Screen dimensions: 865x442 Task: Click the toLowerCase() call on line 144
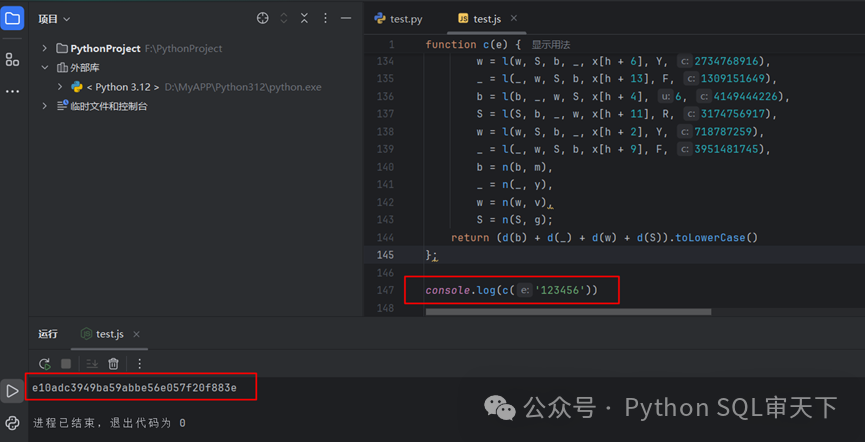[x=718, y=238]
